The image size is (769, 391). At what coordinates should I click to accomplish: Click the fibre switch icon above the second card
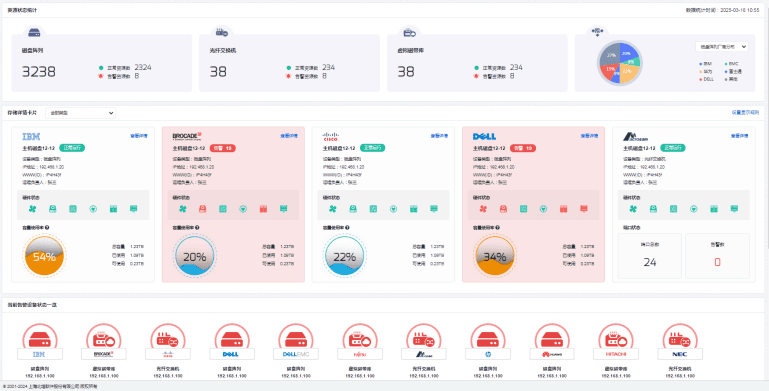coord(222,33)
